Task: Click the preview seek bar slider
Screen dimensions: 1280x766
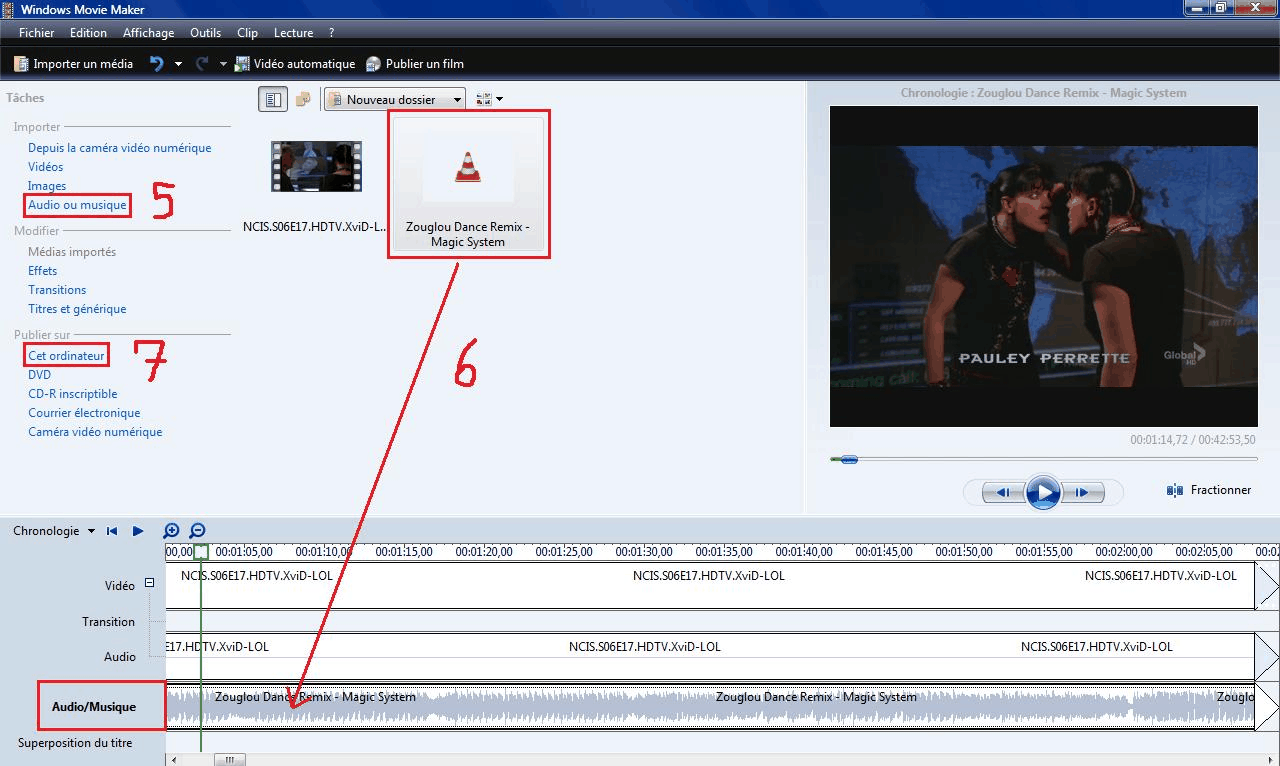Action: [849, 459]
